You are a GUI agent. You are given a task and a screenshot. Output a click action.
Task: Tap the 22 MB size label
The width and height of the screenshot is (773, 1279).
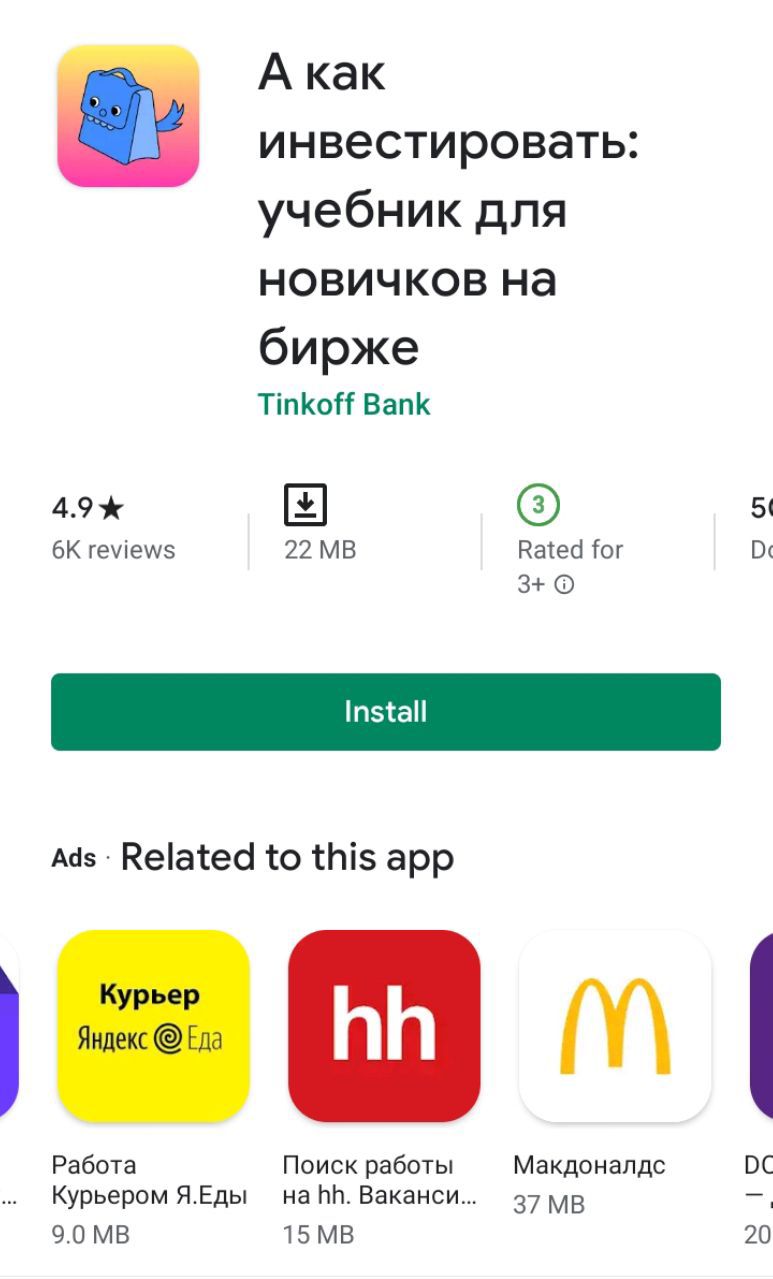[320, 550]
